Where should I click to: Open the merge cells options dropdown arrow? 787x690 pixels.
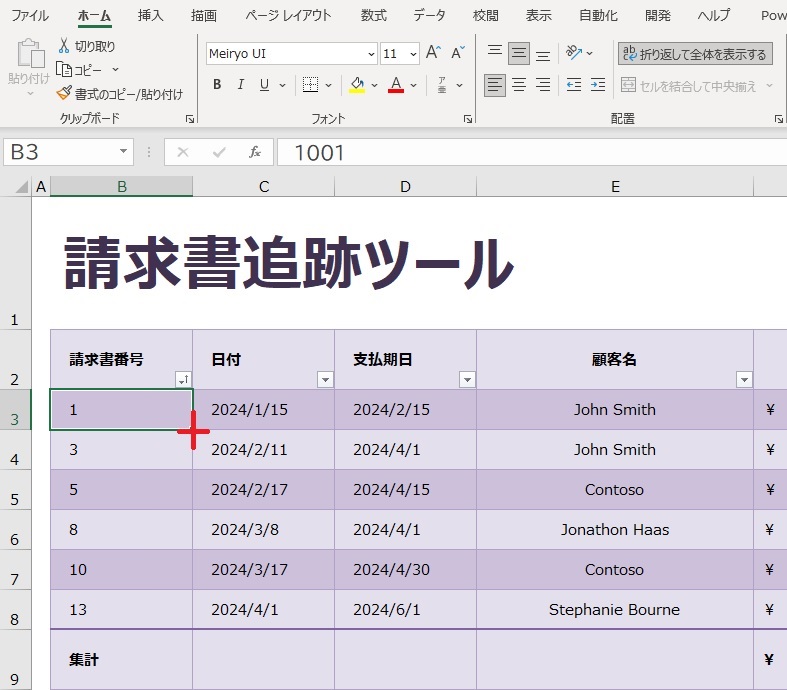coord(769,86)
